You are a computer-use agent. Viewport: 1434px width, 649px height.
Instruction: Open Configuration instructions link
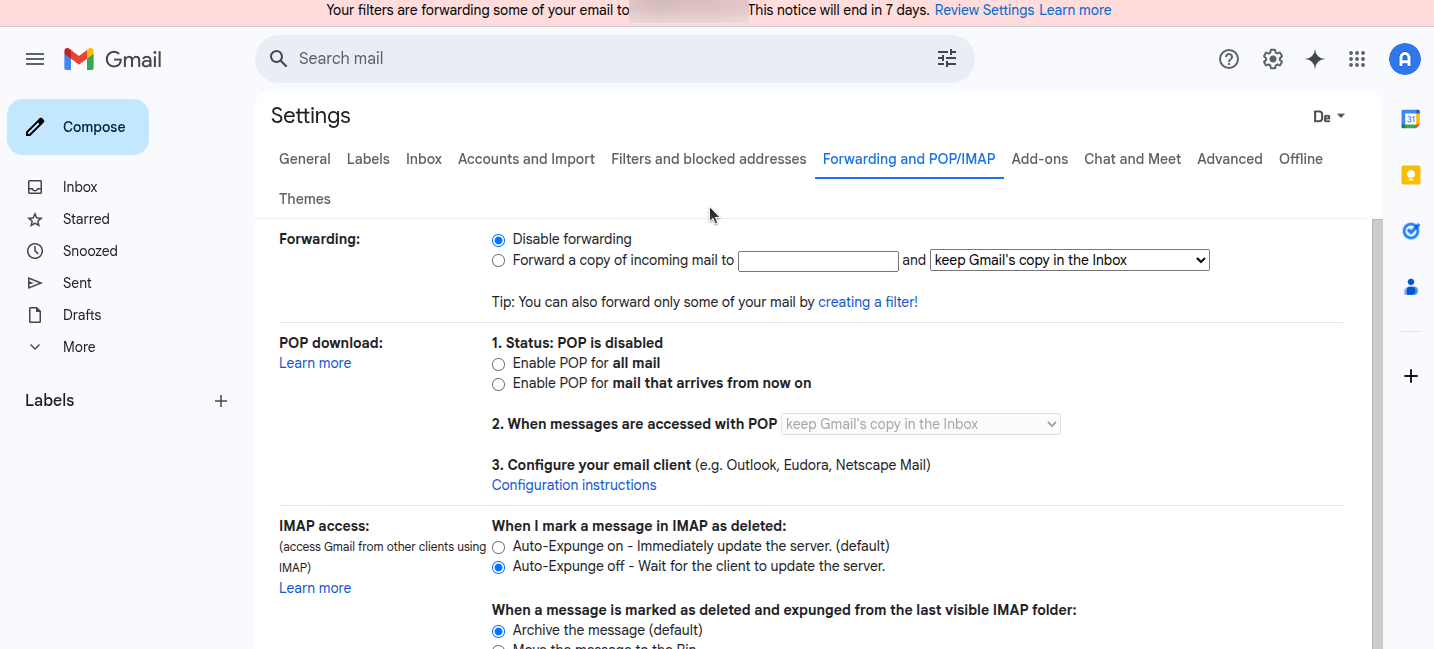click(x=574, y=485)
